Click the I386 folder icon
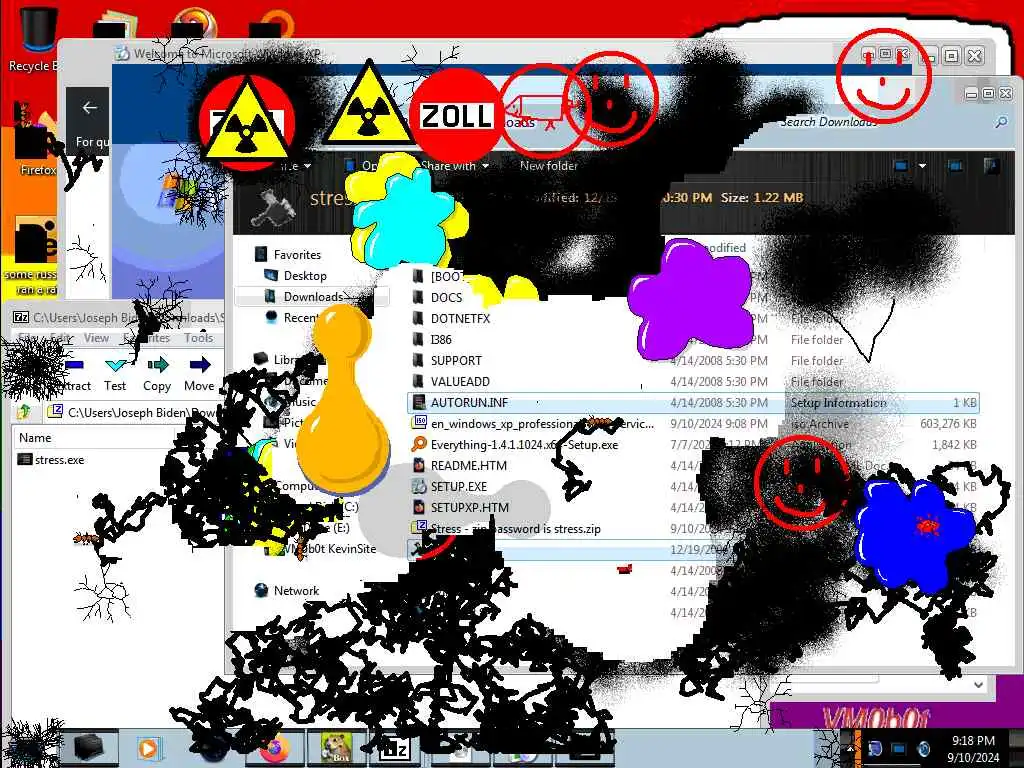This screenshot has height=768, width=1024. coord(419,340)
